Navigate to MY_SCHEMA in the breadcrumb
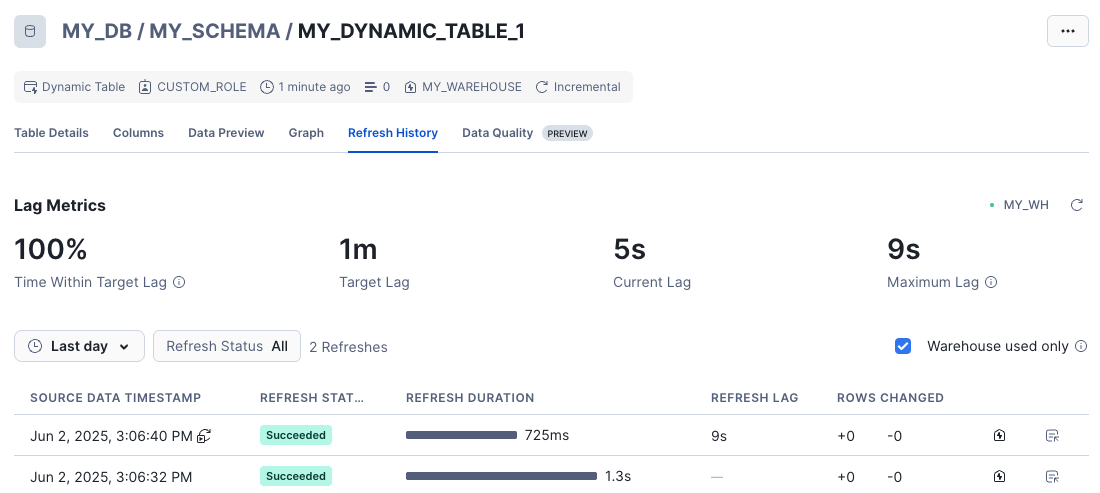 pyautogui.click(x=215, y=31)
